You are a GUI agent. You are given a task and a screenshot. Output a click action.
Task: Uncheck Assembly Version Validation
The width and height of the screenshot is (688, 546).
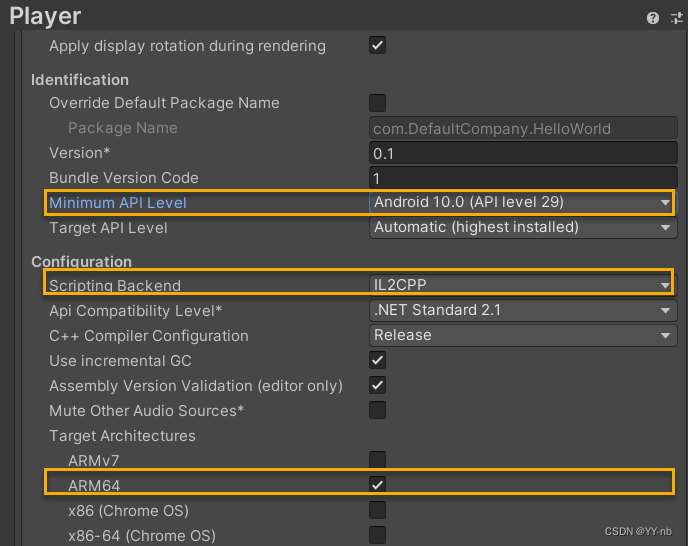(378, 385)
